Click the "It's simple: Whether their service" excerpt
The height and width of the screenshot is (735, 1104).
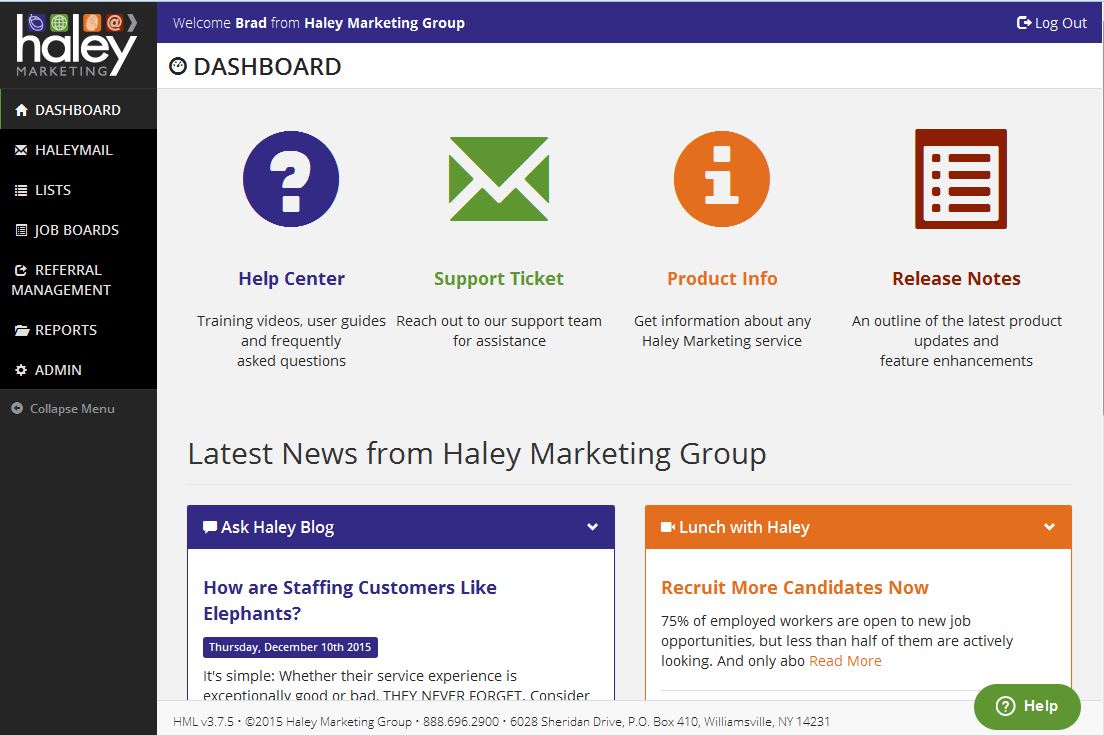(396, 685)
